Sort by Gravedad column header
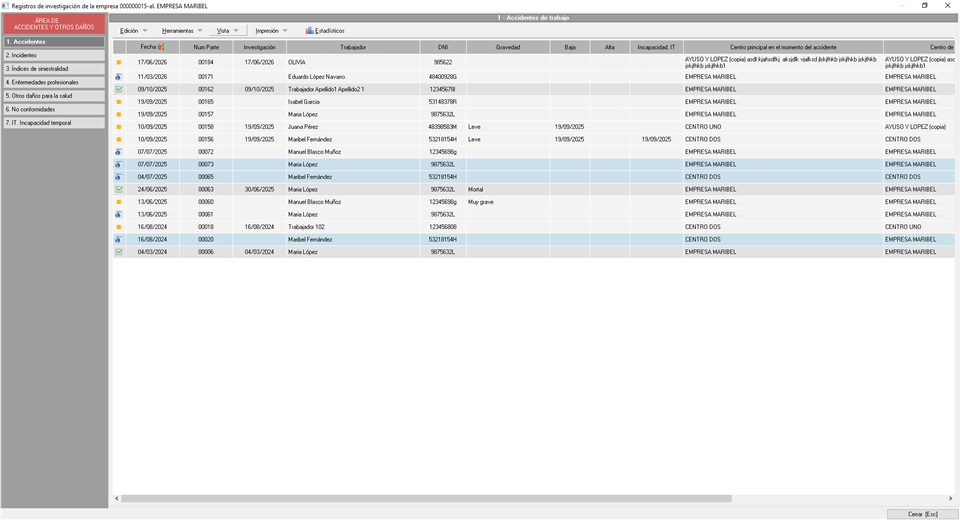 [x=508, y=47]
